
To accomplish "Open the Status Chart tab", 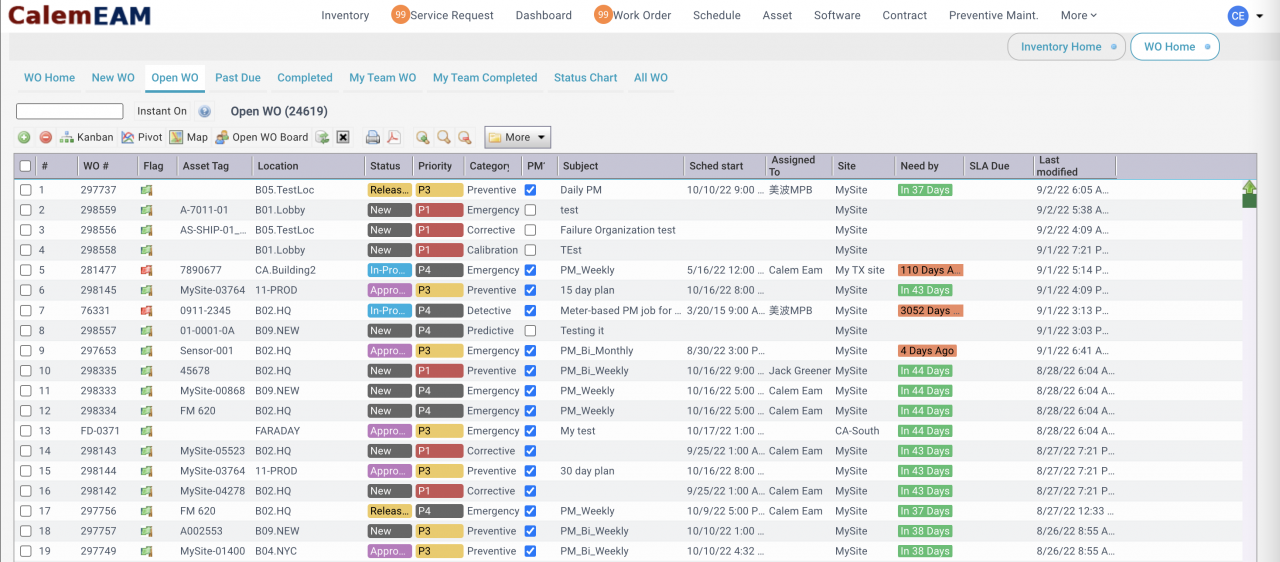I will 585,77.
